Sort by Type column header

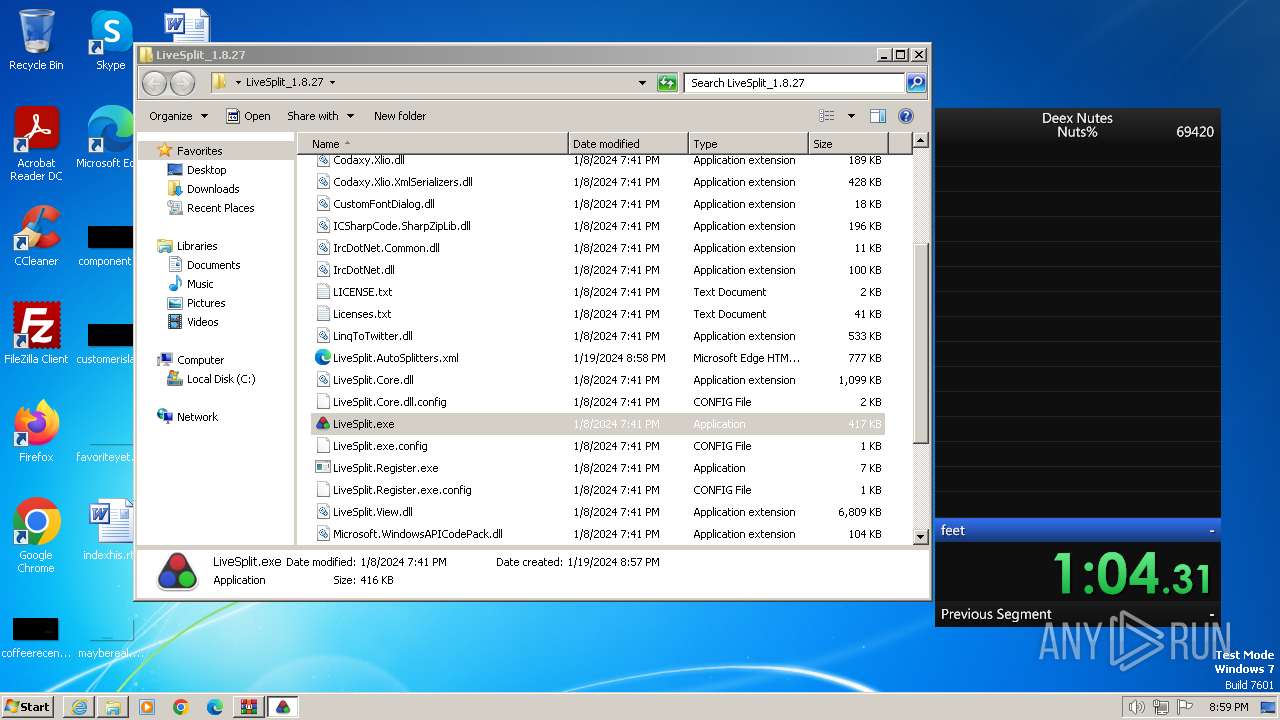(x=748, y=144)
